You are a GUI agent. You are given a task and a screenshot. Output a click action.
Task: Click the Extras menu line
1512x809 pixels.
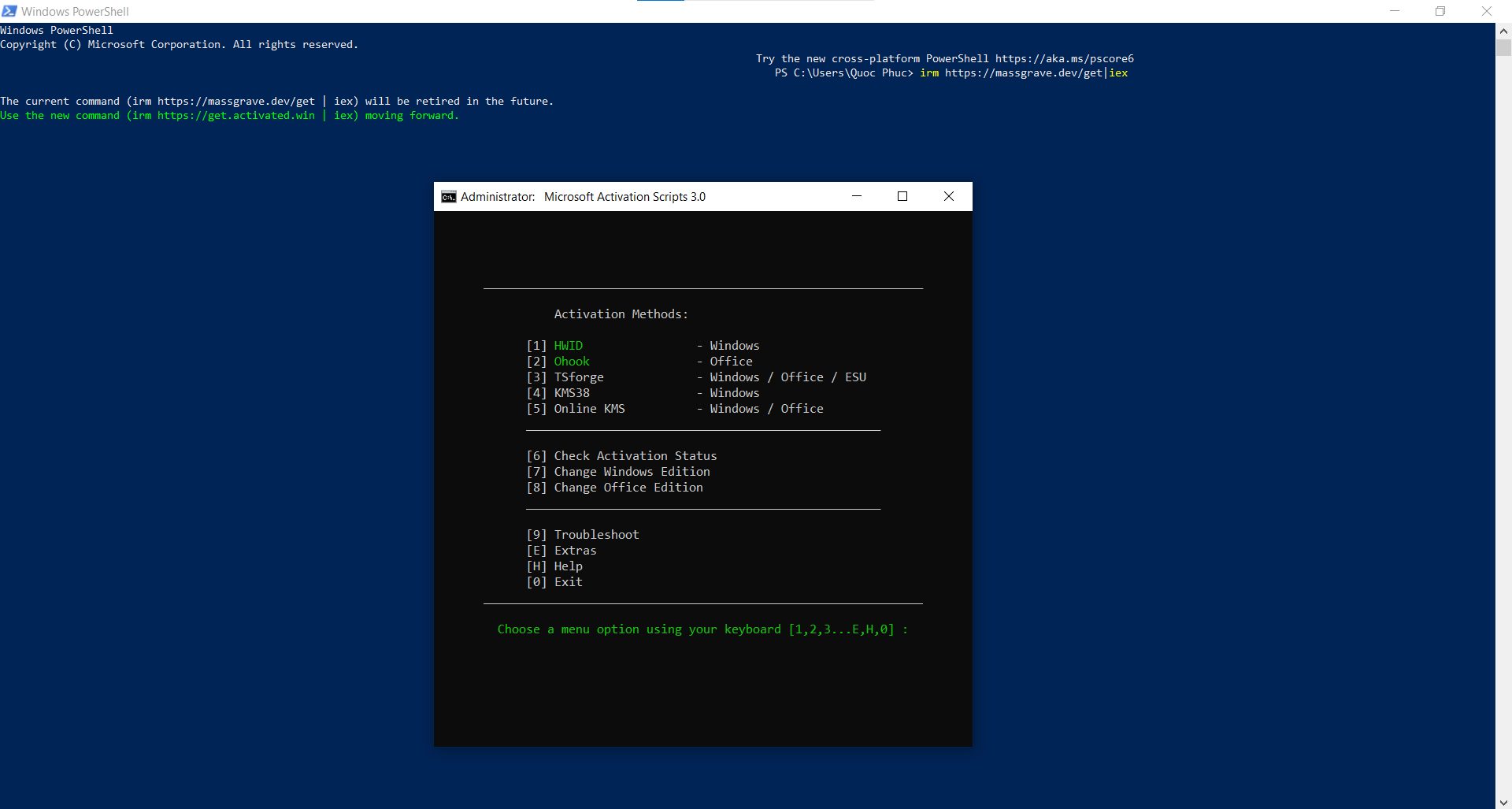(x=561, y=551)
